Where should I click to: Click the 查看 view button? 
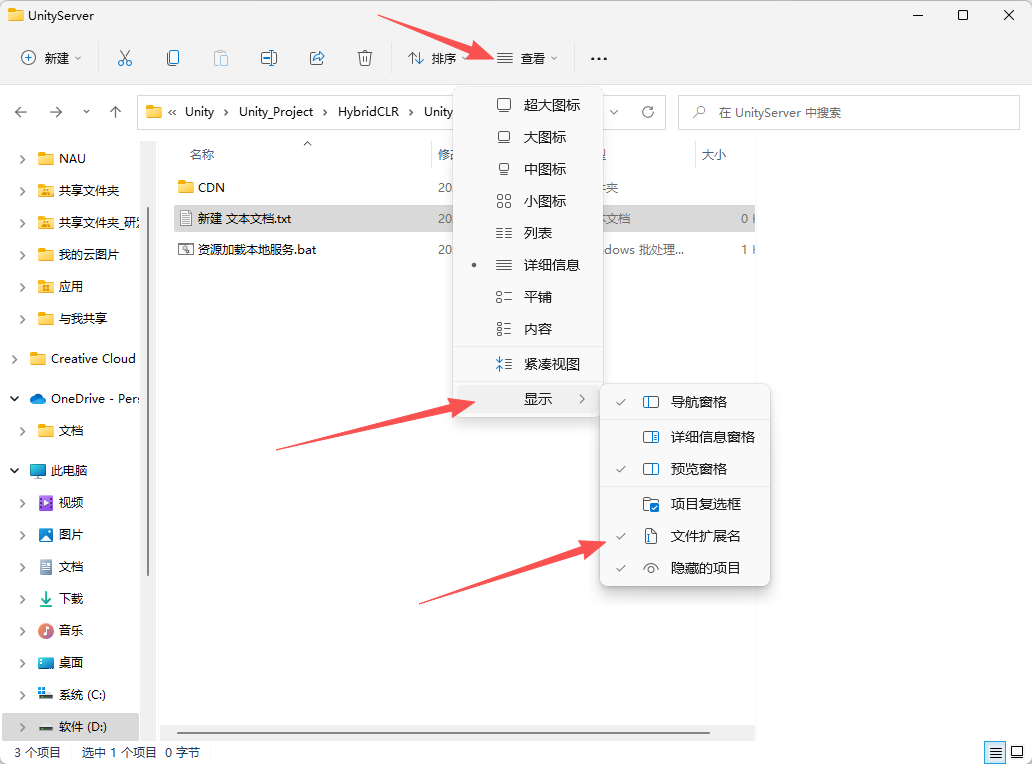tap(527, 59)
